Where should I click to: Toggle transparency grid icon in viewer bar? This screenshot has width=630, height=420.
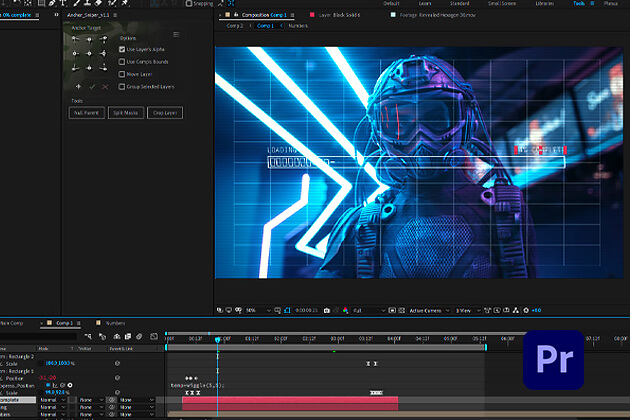pyautogui.click(x=401, y=310)
